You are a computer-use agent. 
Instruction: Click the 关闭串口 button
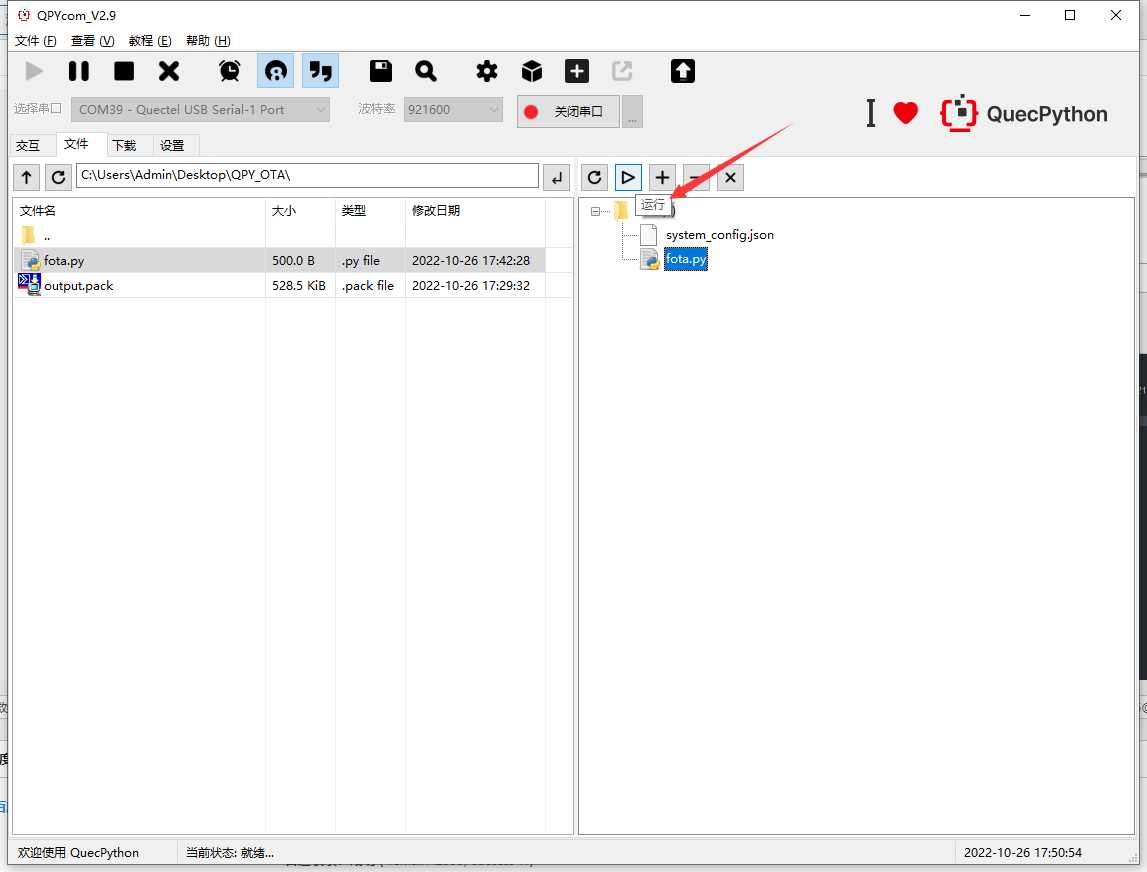pyautogui.click(x=568, y=111)
